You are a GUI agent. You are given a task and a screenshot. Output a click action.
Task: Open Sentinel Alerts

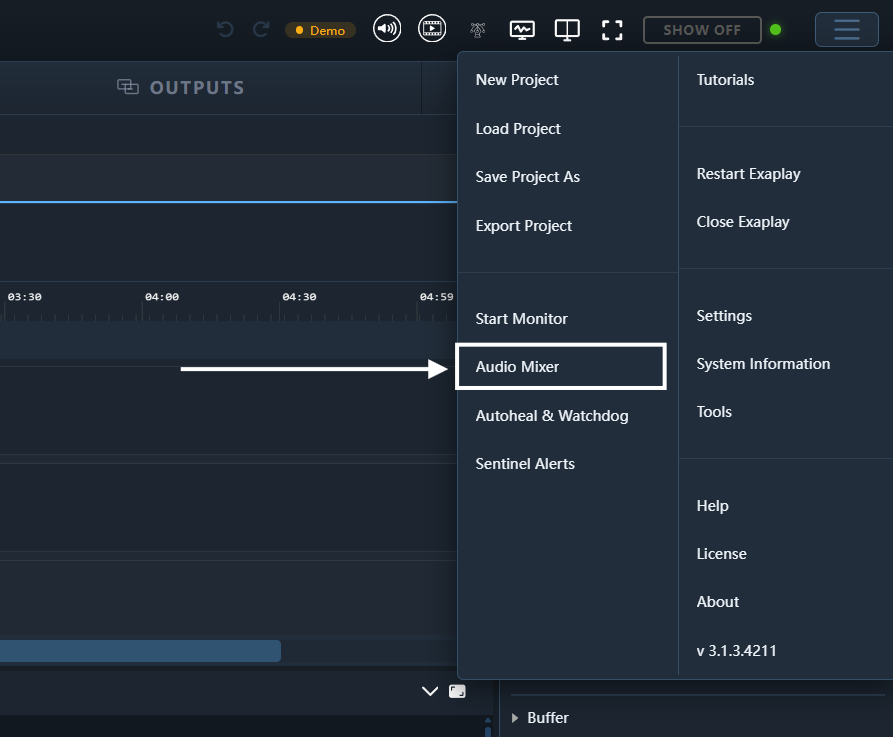[x=525, y=464]
